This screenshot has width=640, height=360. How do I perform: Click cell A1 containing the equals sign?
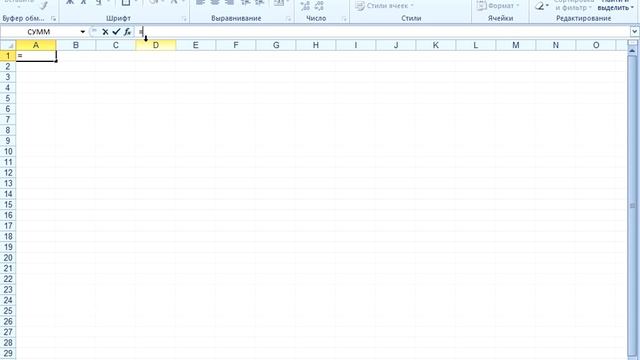click(x=36, y=56)
